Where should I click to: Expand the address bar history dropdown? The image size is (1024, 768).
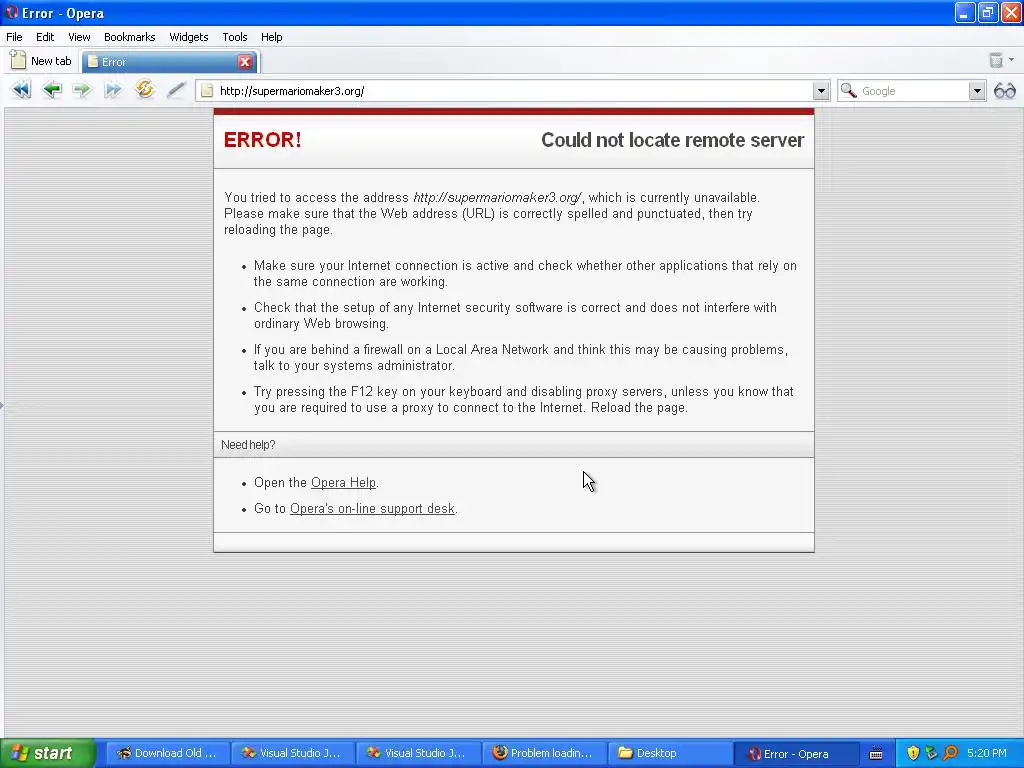coord(821,91)
